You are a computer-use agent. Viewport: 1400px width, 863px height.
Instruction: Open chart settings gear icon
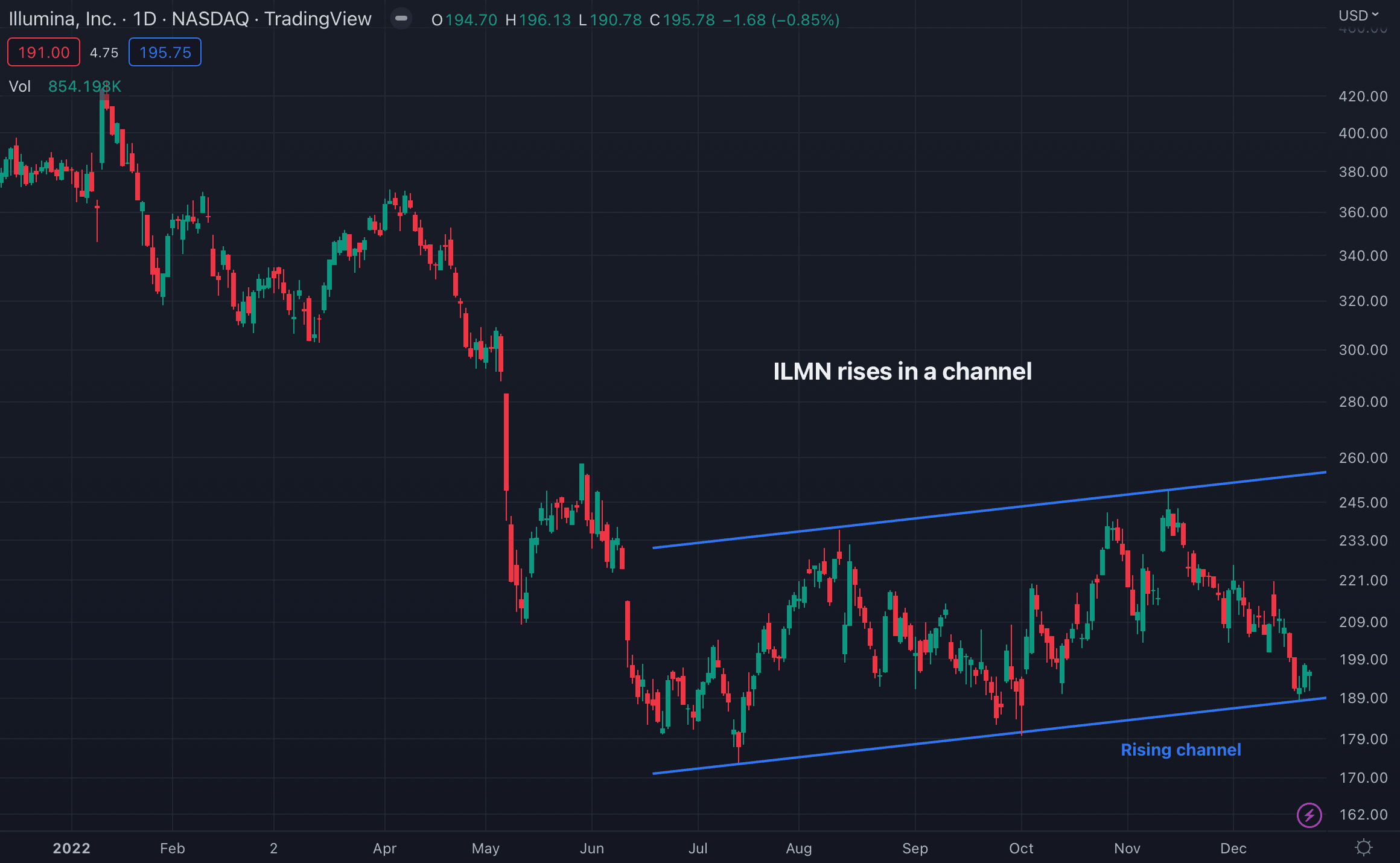coord(1363,847)
